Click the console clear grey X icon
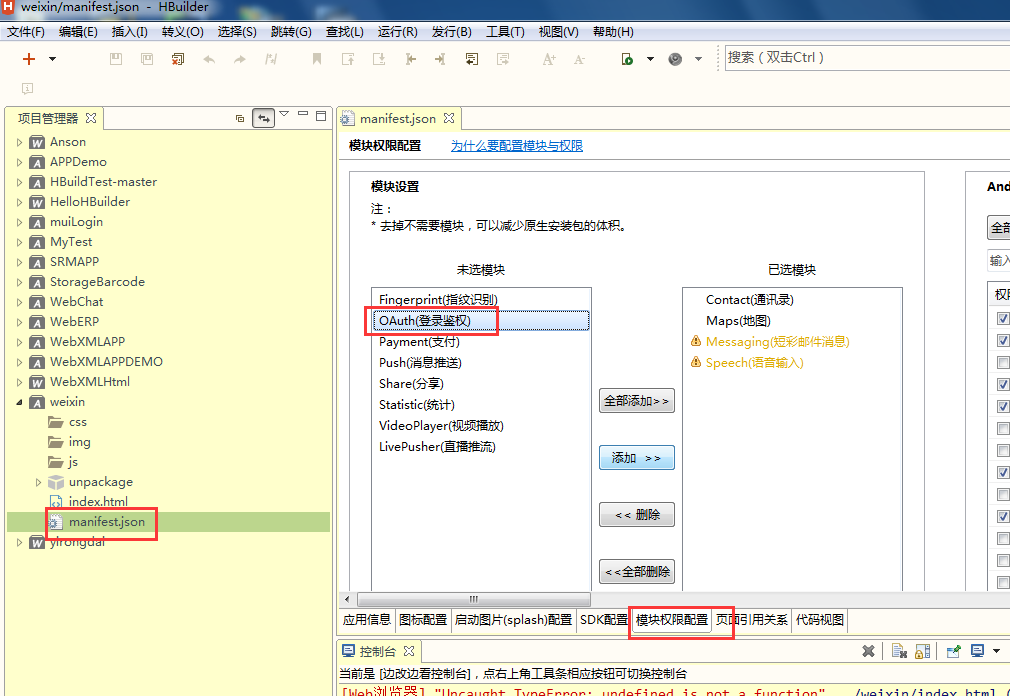Image resolution: width=1010 pixels, height=696 pixels. coord(868,651)
